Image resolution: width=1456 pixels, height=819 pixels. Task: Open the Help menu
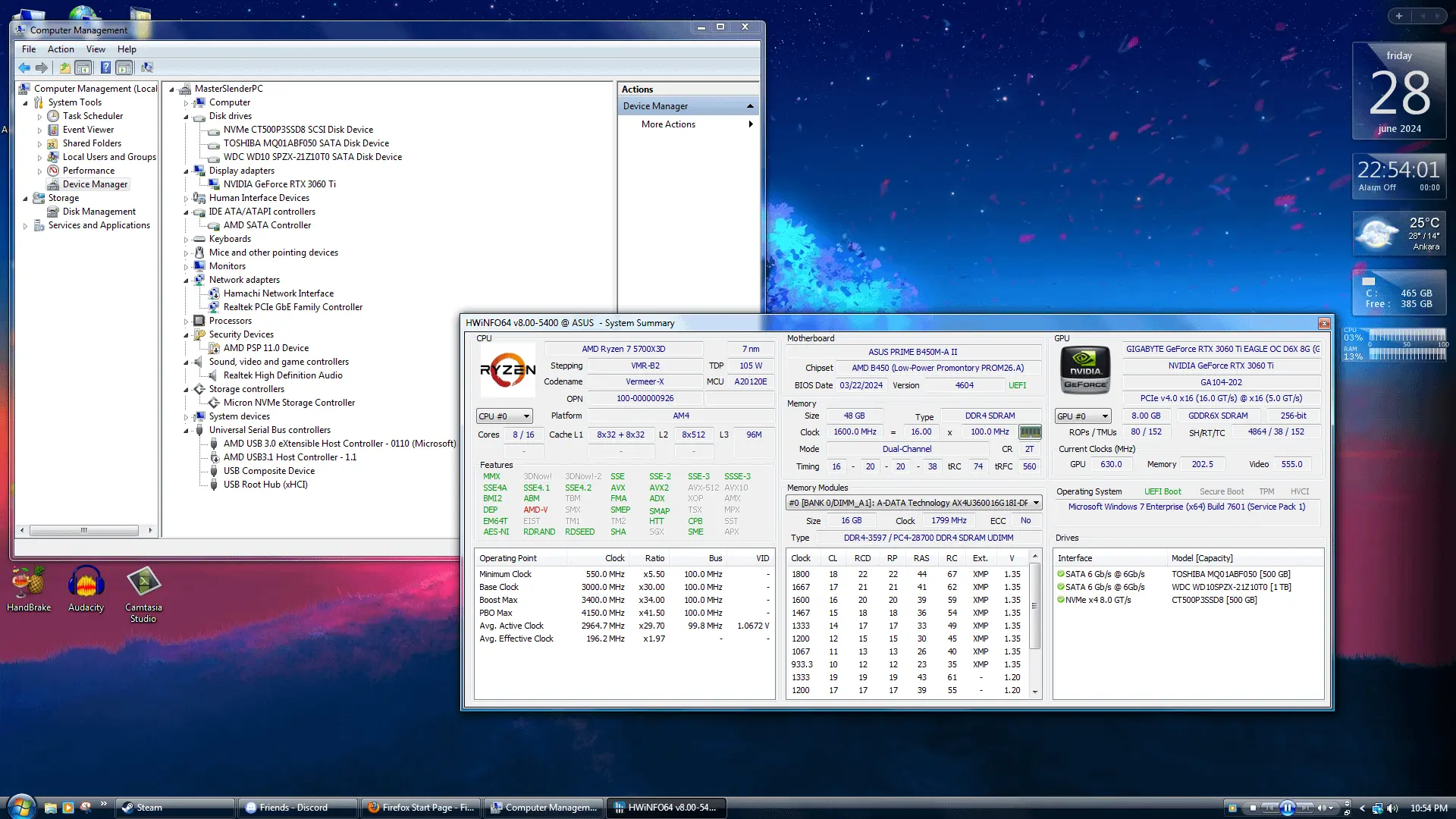coord(127,49)
